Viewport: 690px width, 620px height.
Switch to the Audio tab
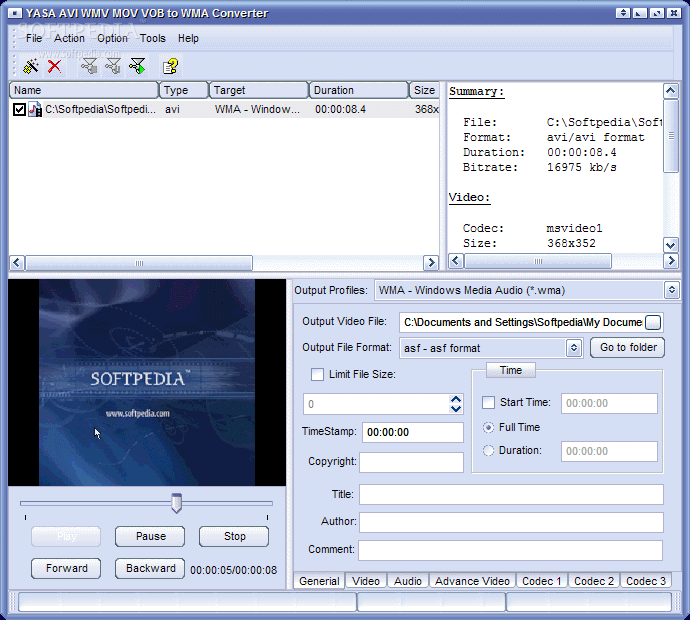[x=408, y=581]
